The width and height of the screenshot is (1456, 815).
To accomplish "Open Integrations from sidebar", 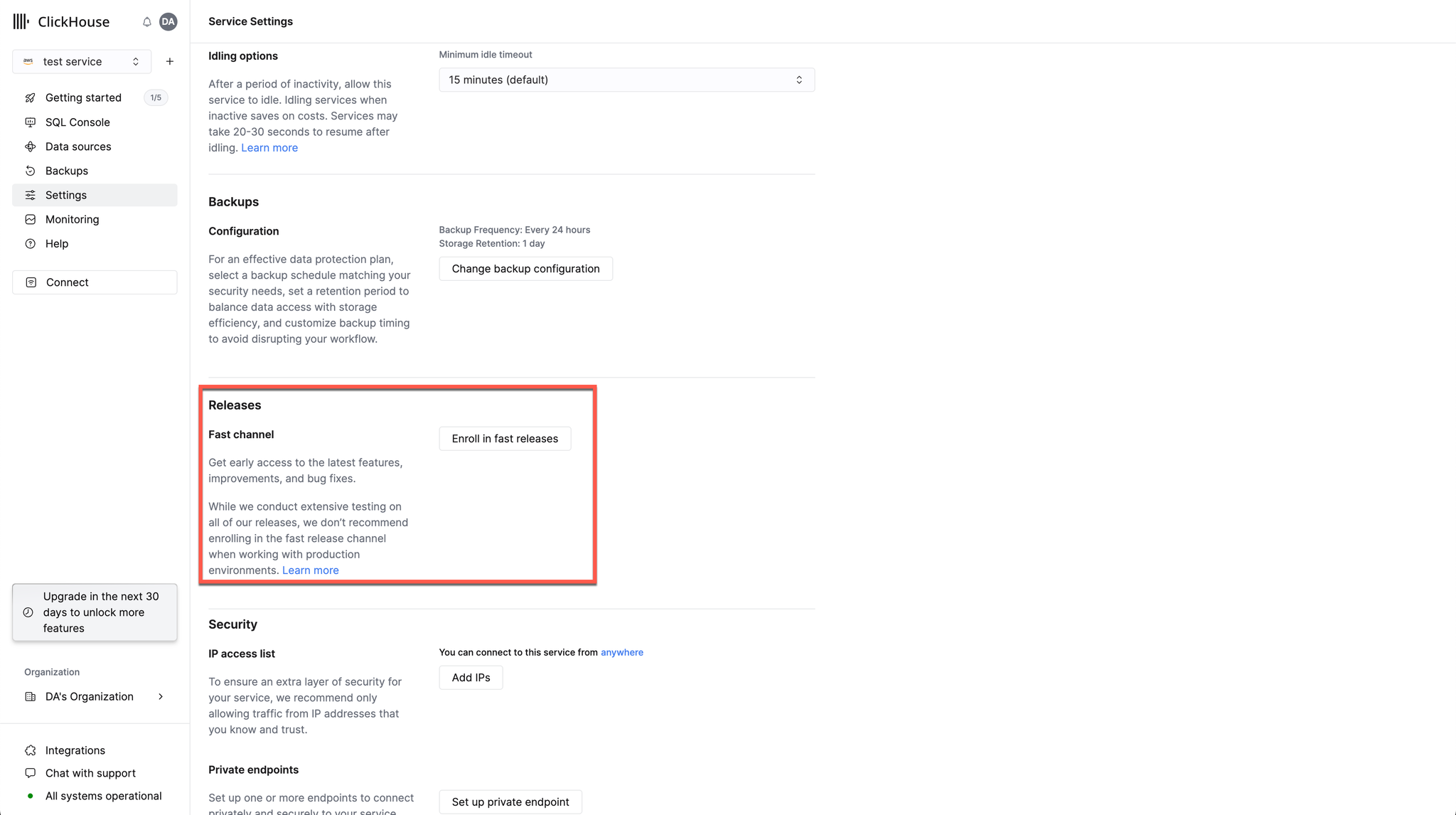I will pos(75,750).
